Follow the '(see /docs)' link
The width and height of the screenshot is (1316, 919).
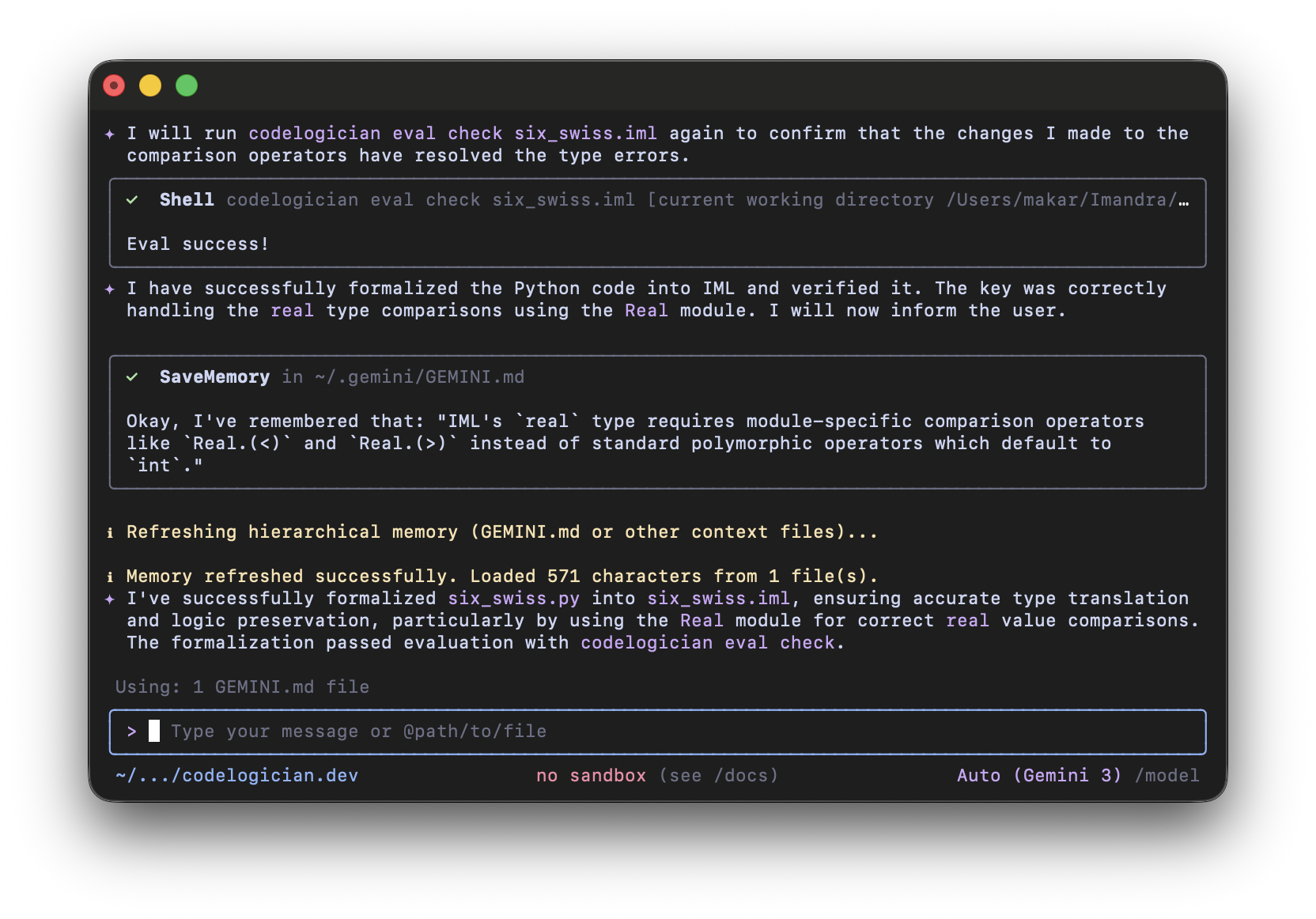tap(718, 776)
